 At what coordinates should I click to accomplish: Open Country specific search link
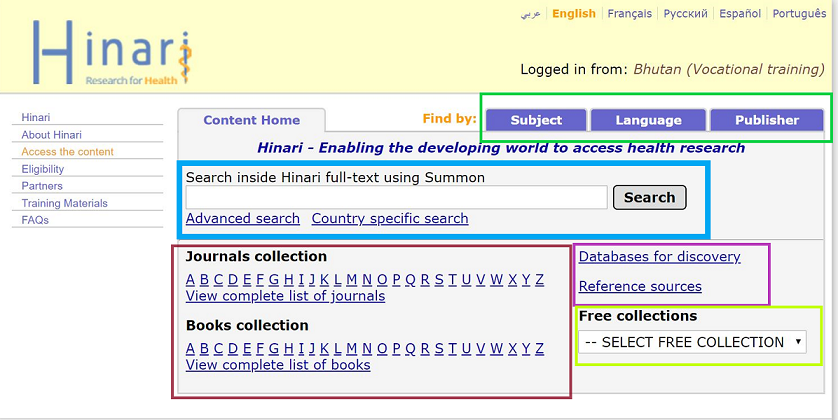pos(390,219)
